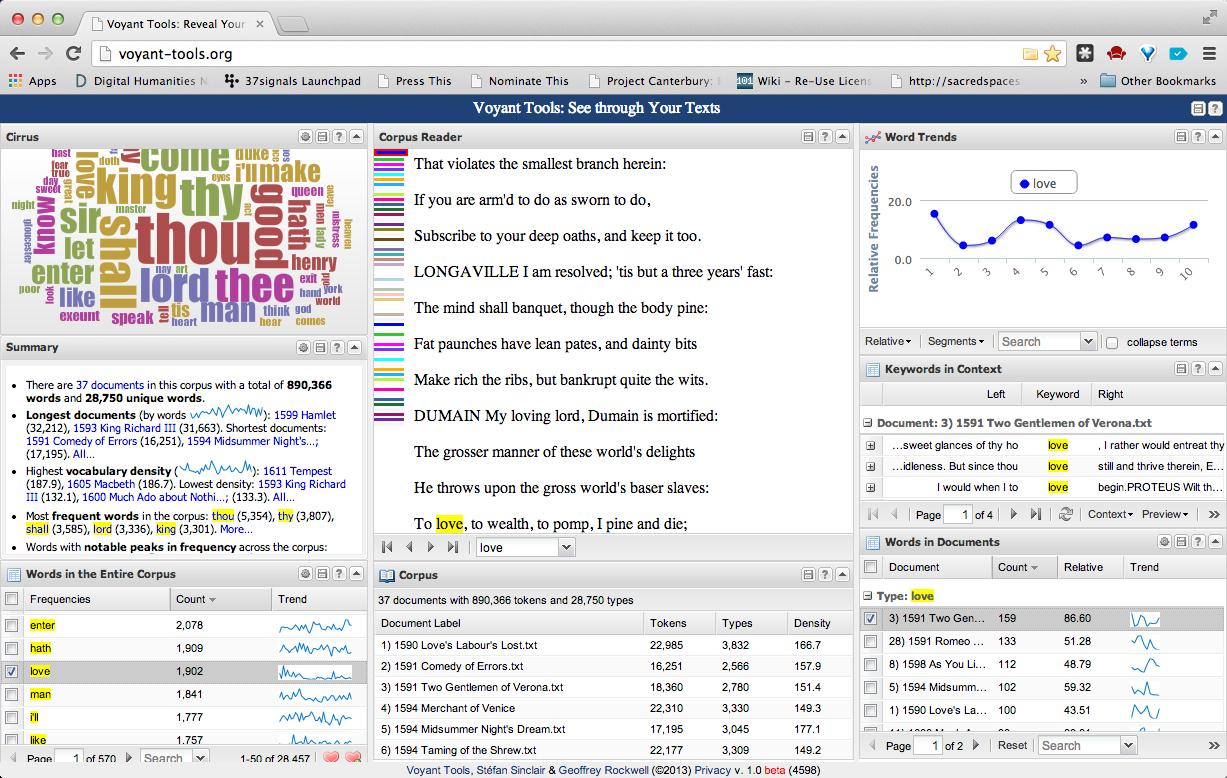Screen dimensions: 1227x778
Task: Toggle the collapse terms checkbox
Action: click(x=1112, y=342)
